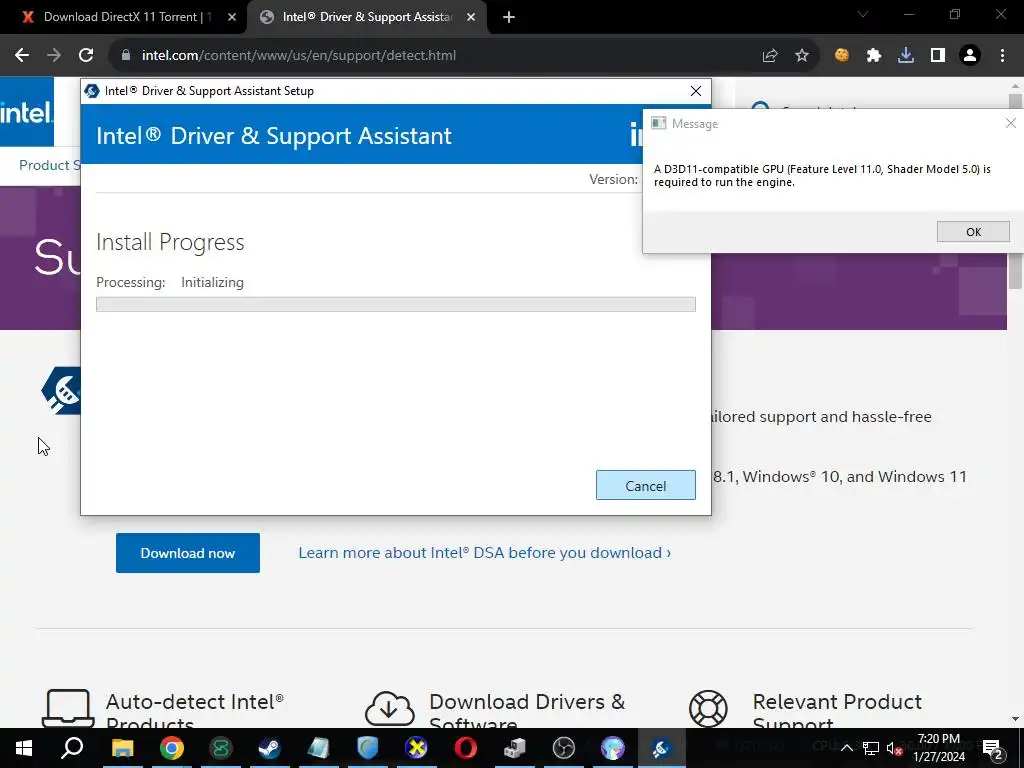
Task: Click the Intel logo on webpage
Action: point(27,112)
